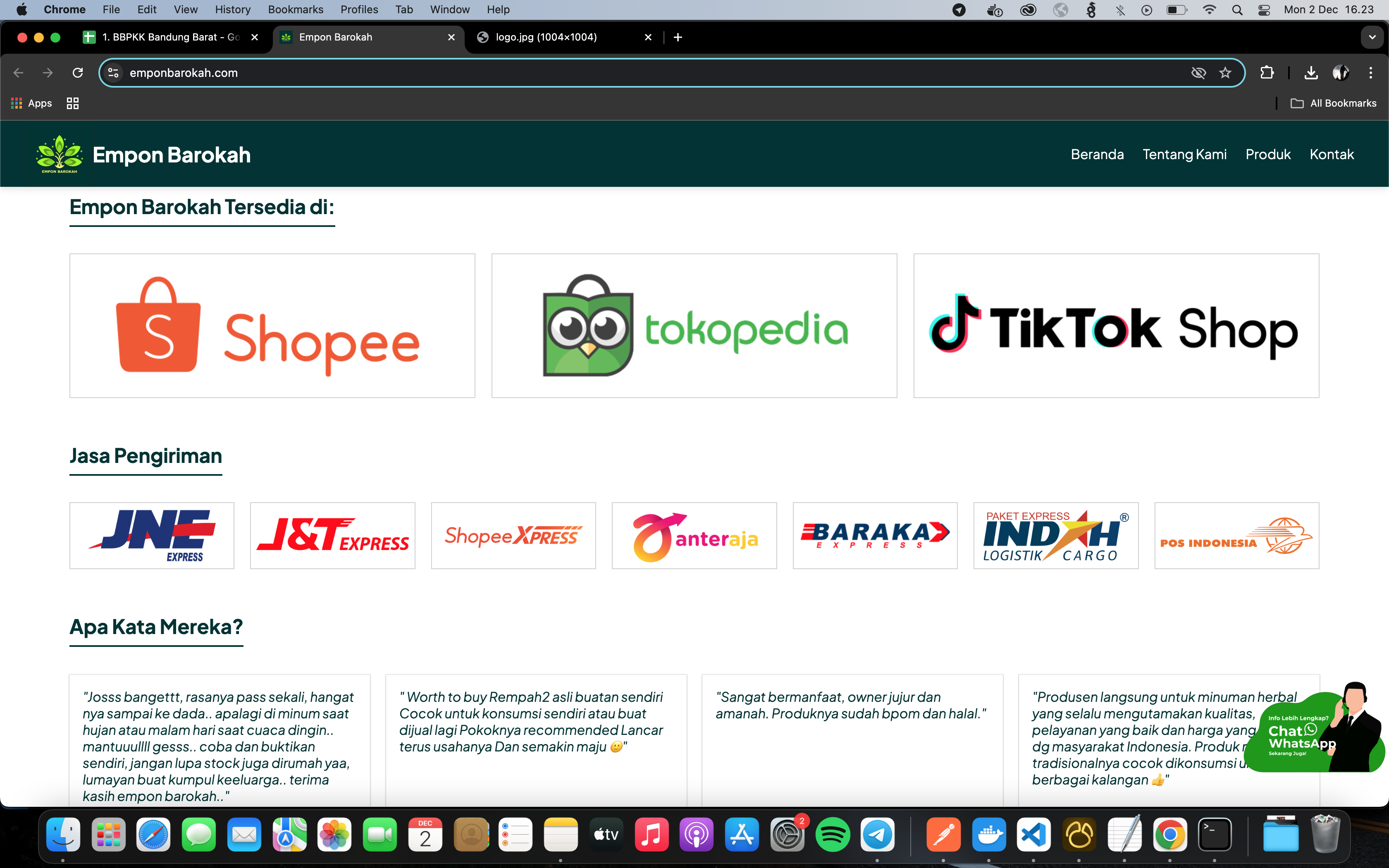Screen dimensions: 1389x868
Task: Close the Empon Barokah tab
Action: pyautogui.click(x=452, y=37)
